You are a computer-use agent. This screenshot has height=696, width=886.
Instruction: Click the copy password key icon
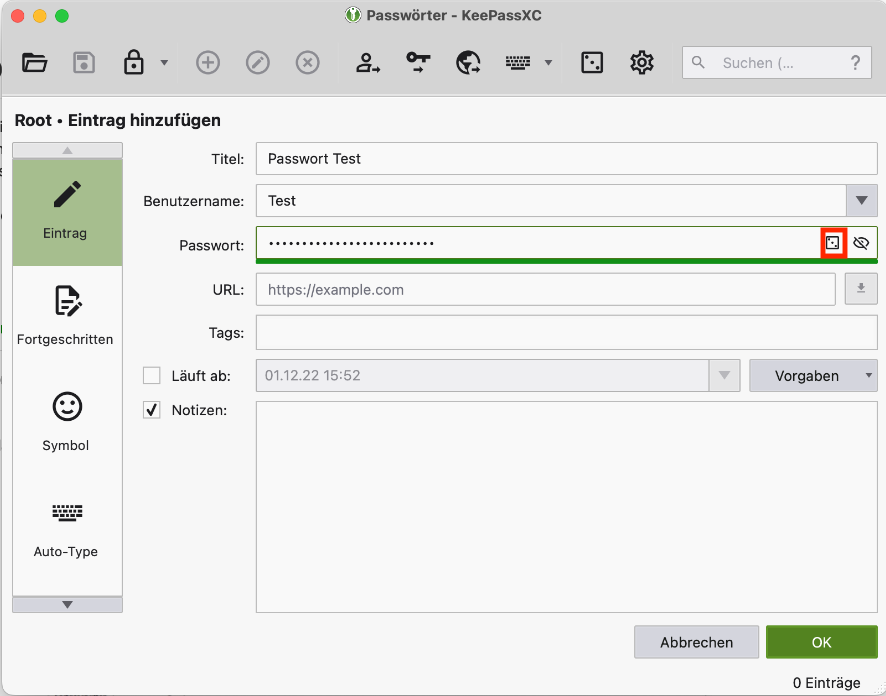(418, 63)
